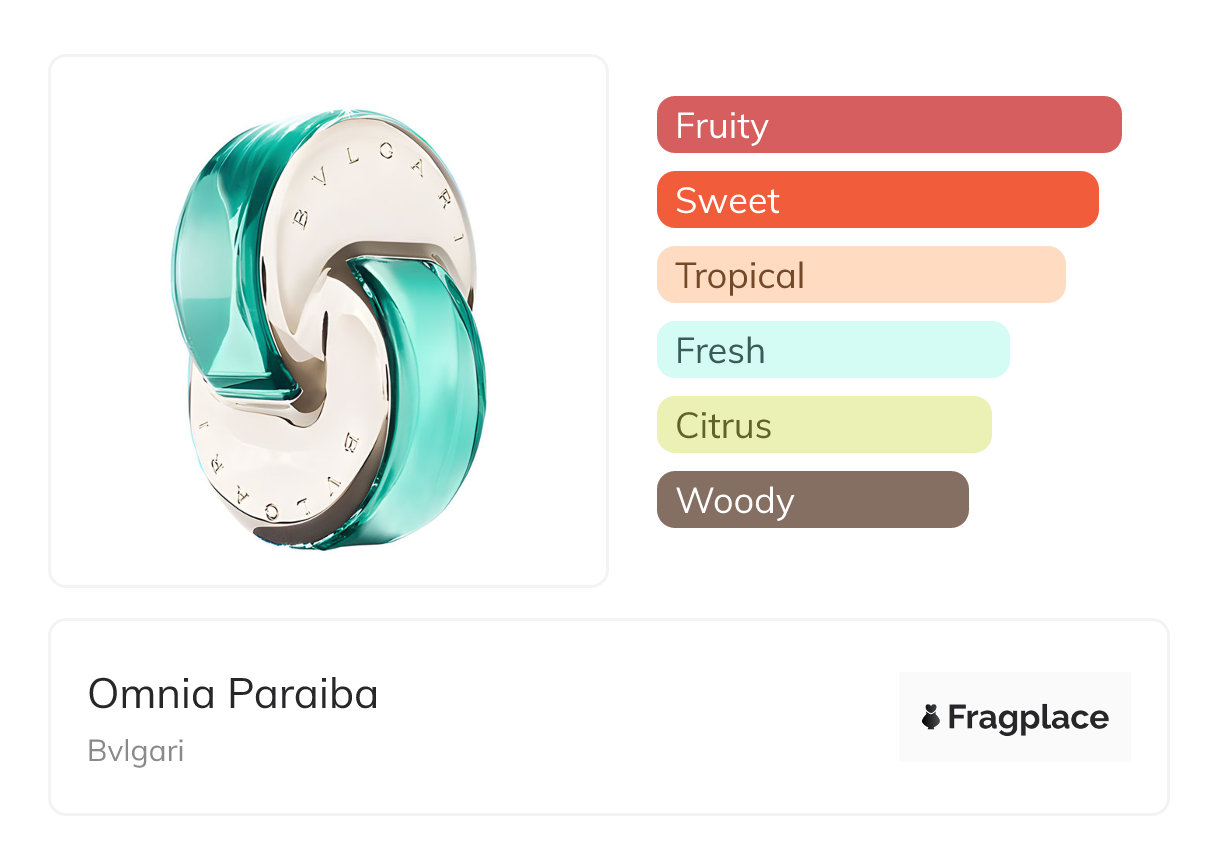
Task: Click the word Fresh label
Action: [x=720, y=350]
